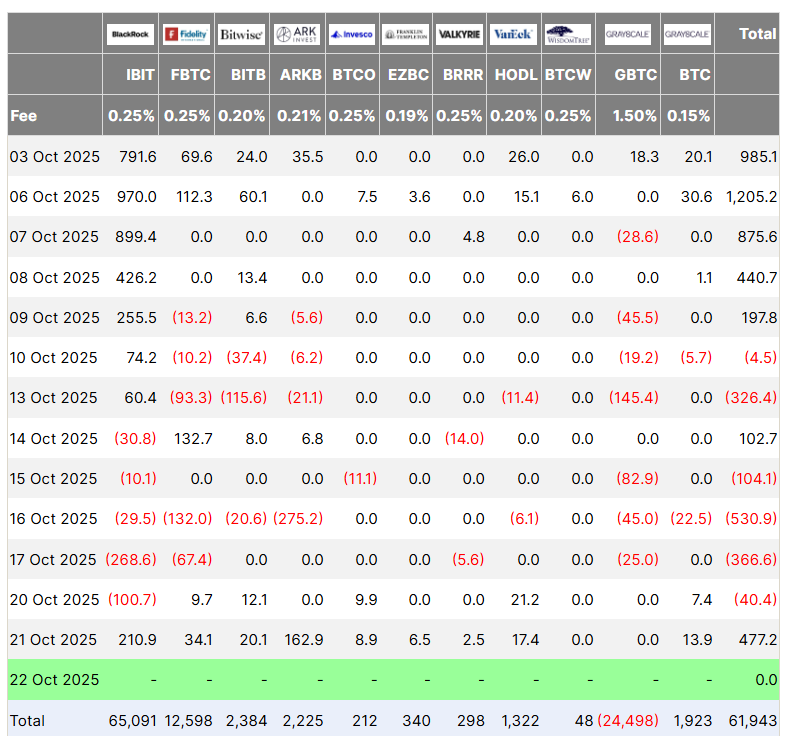Select the 13 Oct 2025 date cell
Screen dimensions: 785x736
54,398
